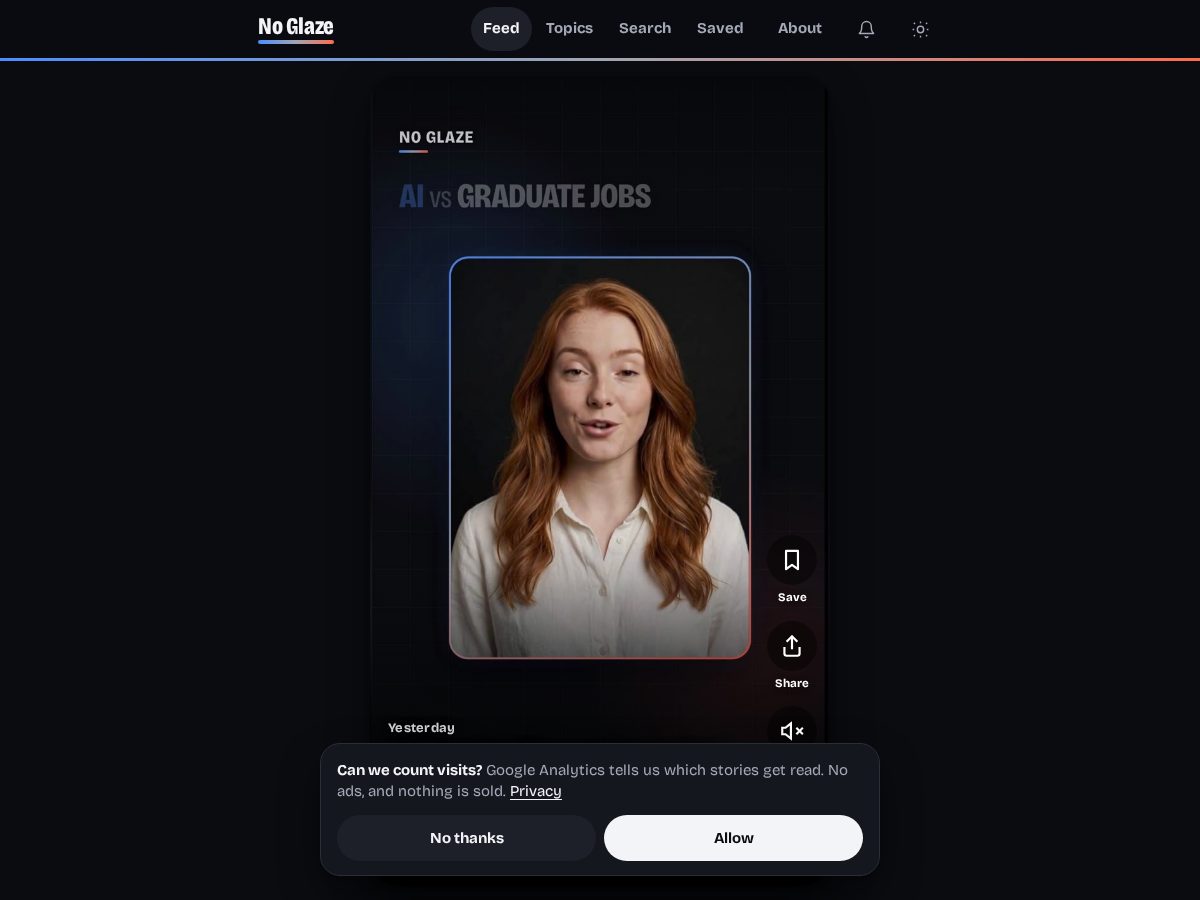Open the Privacy link in the banner
The image size is (1200, 900).
(x=536, y=791)
